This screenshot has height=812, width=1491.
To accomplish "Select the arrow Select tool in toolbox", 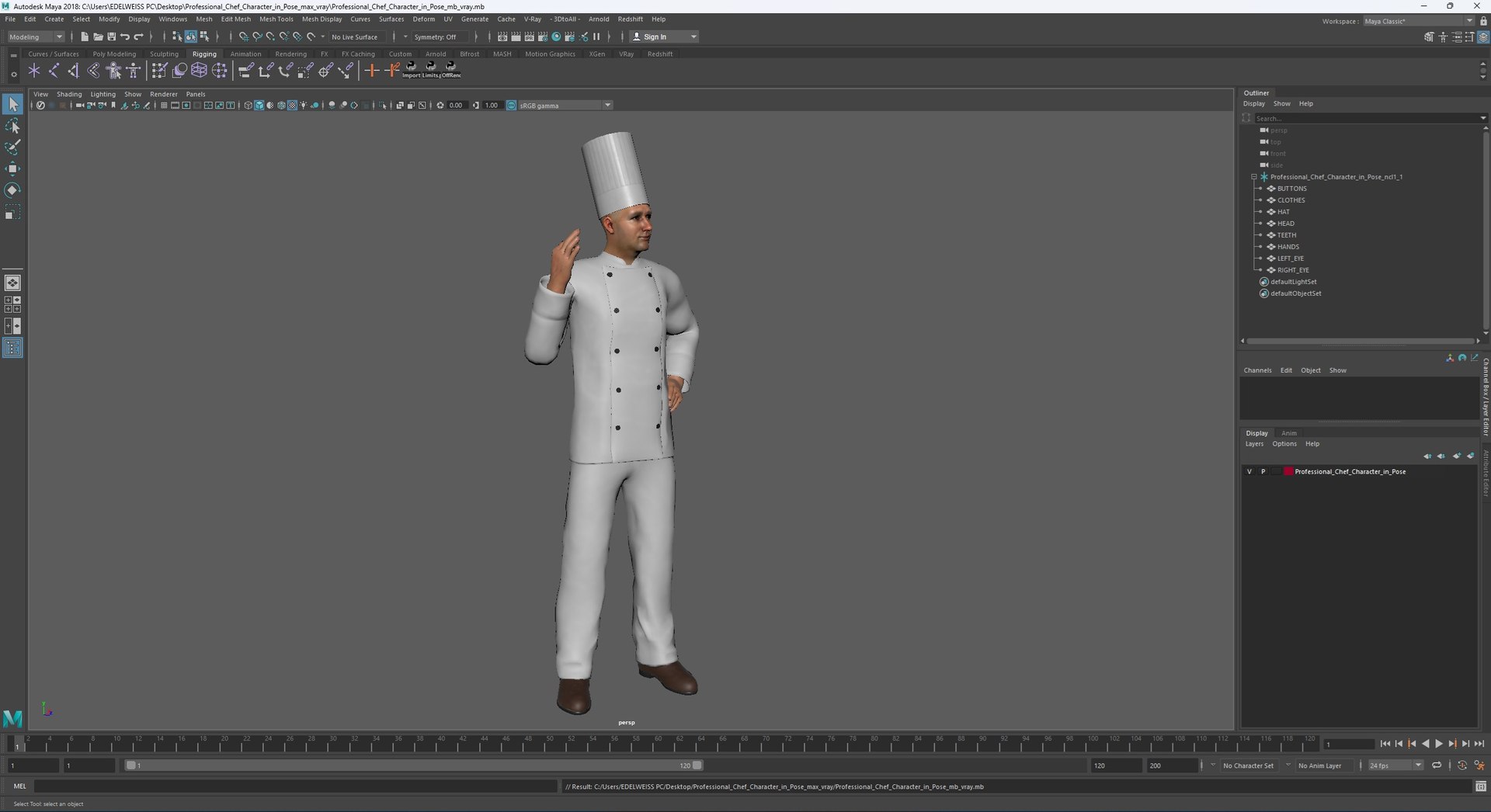I will (x=12, y=104).
